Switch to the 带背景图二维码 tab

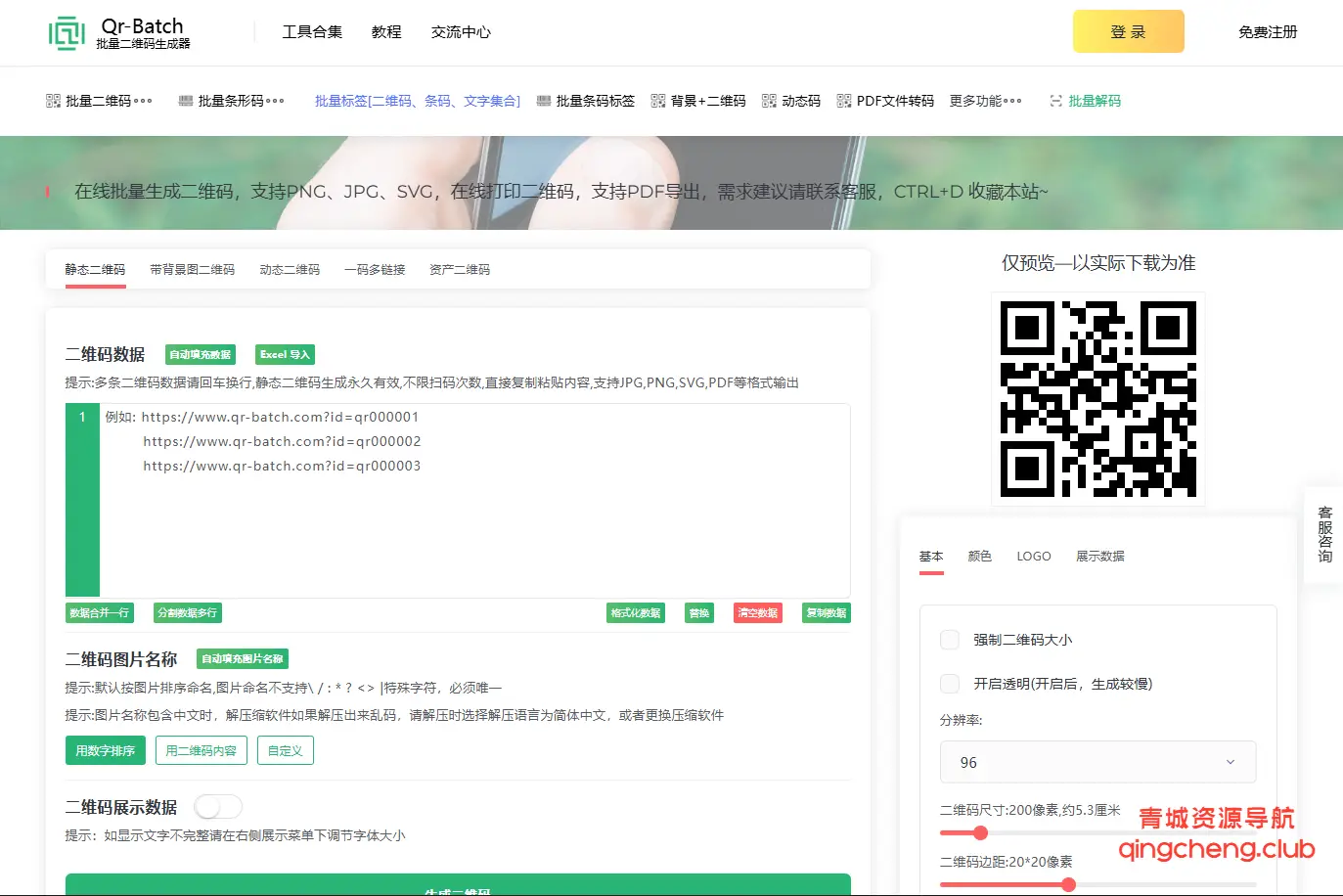click(192, 269)
